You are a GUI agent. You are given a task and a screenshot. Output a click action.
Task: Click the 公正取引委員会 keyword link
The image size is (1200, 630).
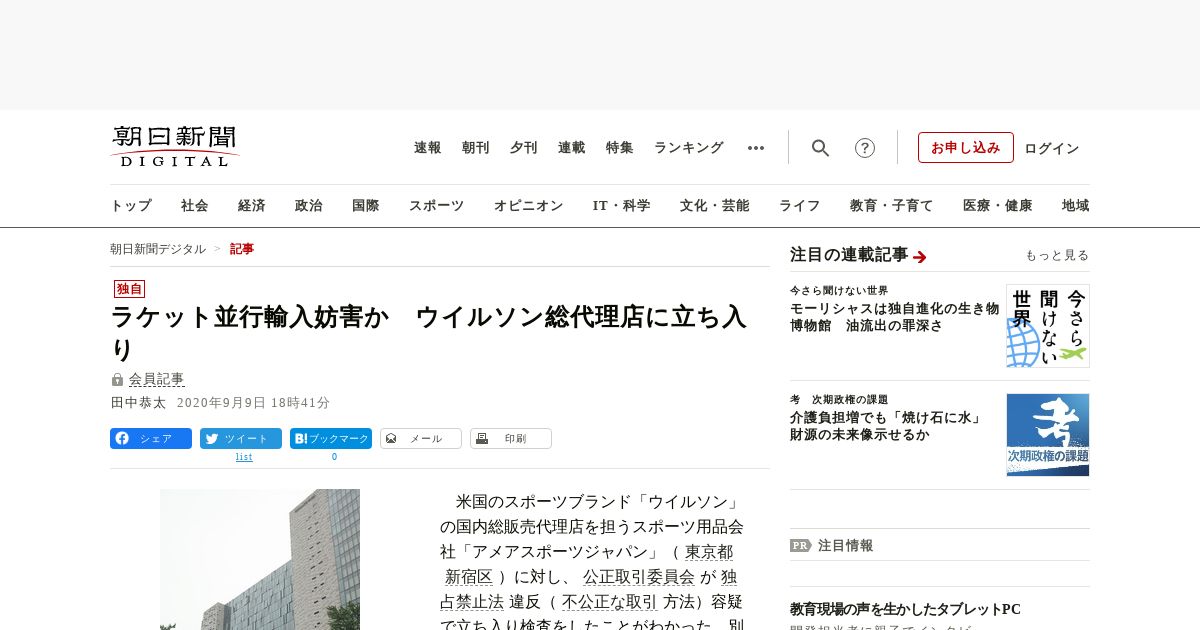click(x=639, y=577)
